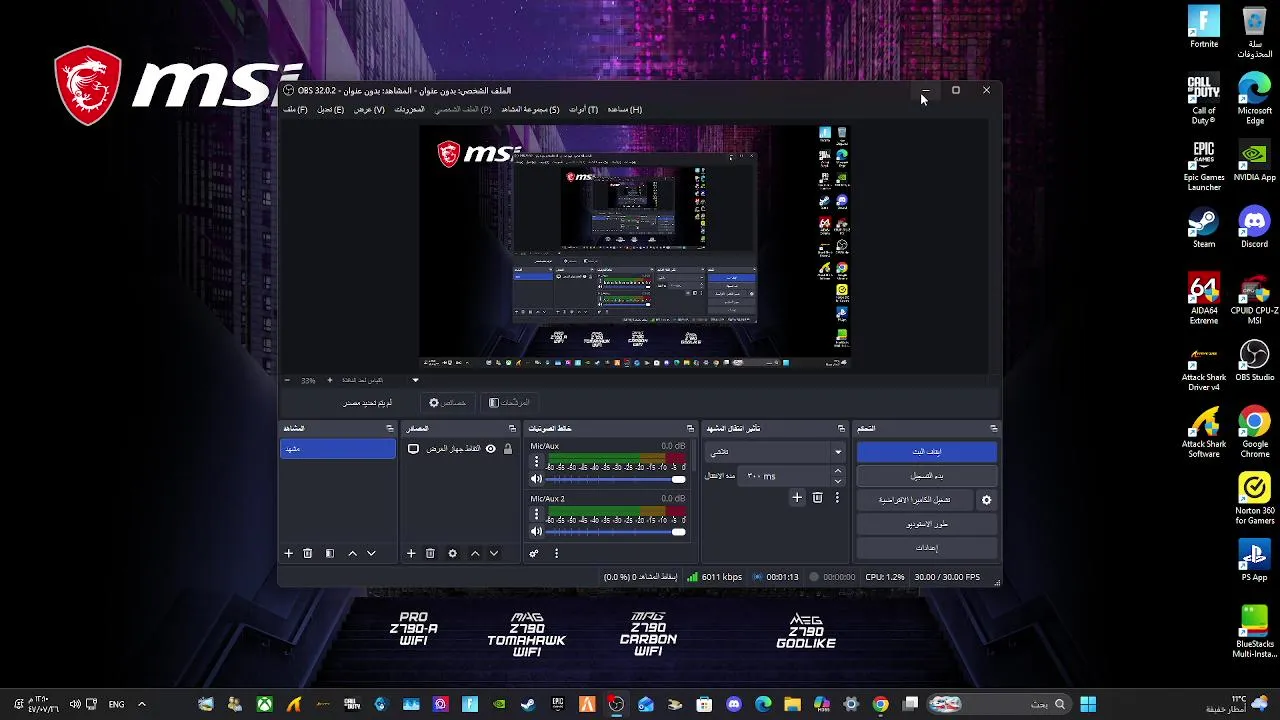This screenshot has width=1280, height=720.
Task: Click Start Virtual Camera button
Action: click(914, 500)
